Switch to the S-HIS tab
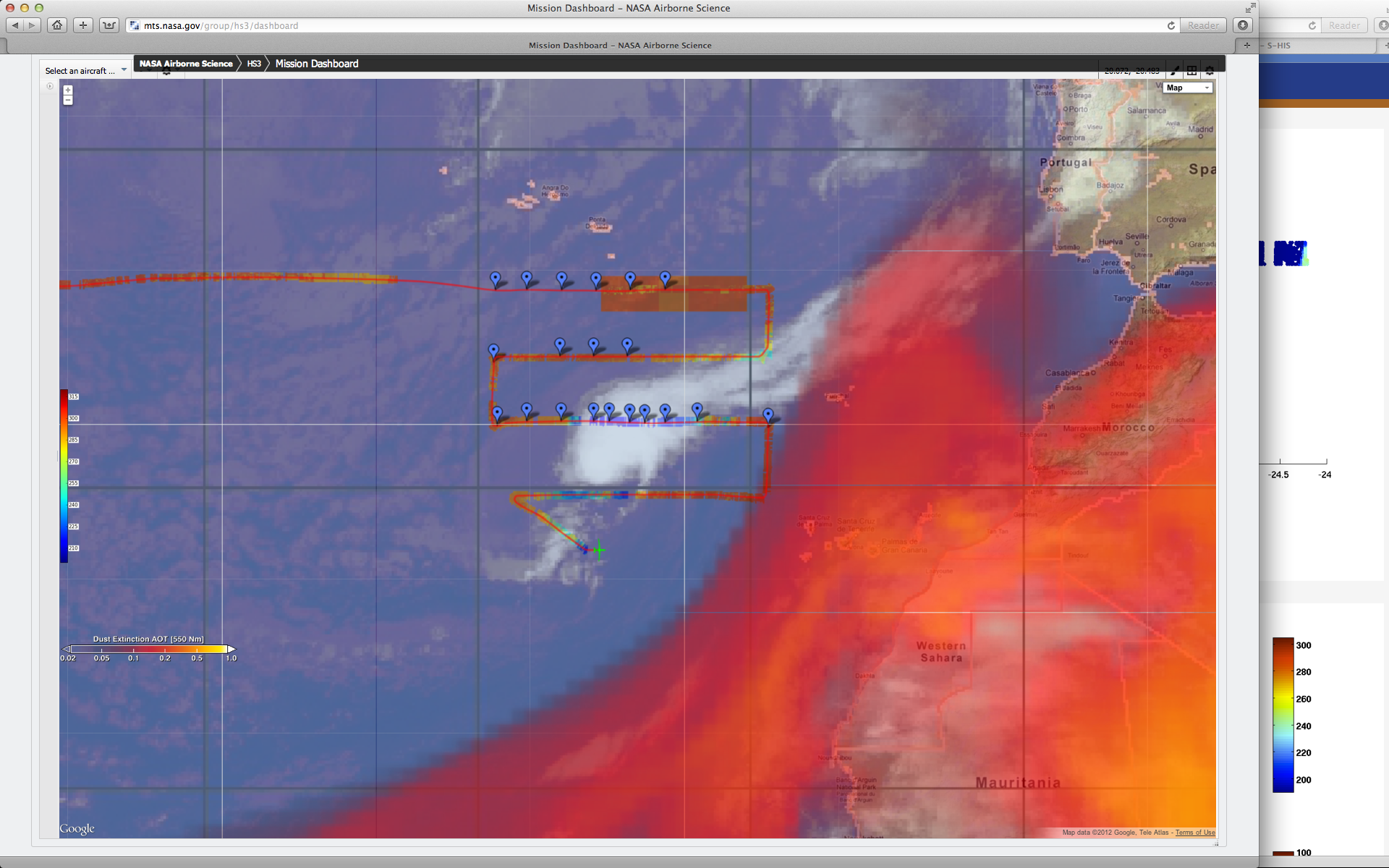The width and height of the screenshot is (1389, 868). coord(1279,45)
